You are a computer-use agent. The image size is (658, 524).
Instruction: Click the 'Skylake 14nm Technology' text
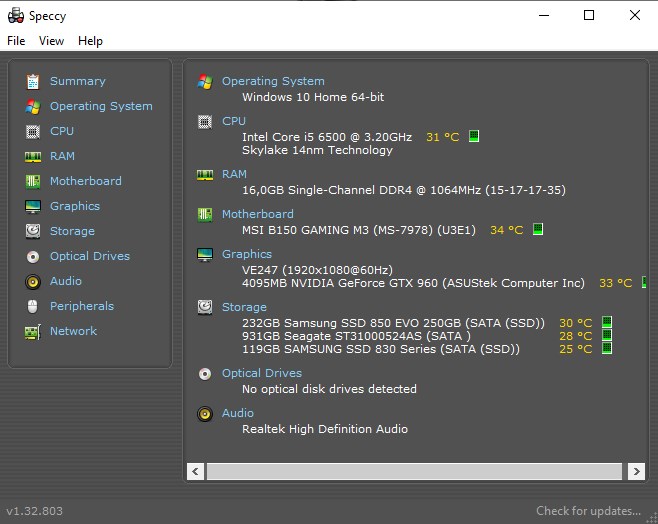pos(317,150)
